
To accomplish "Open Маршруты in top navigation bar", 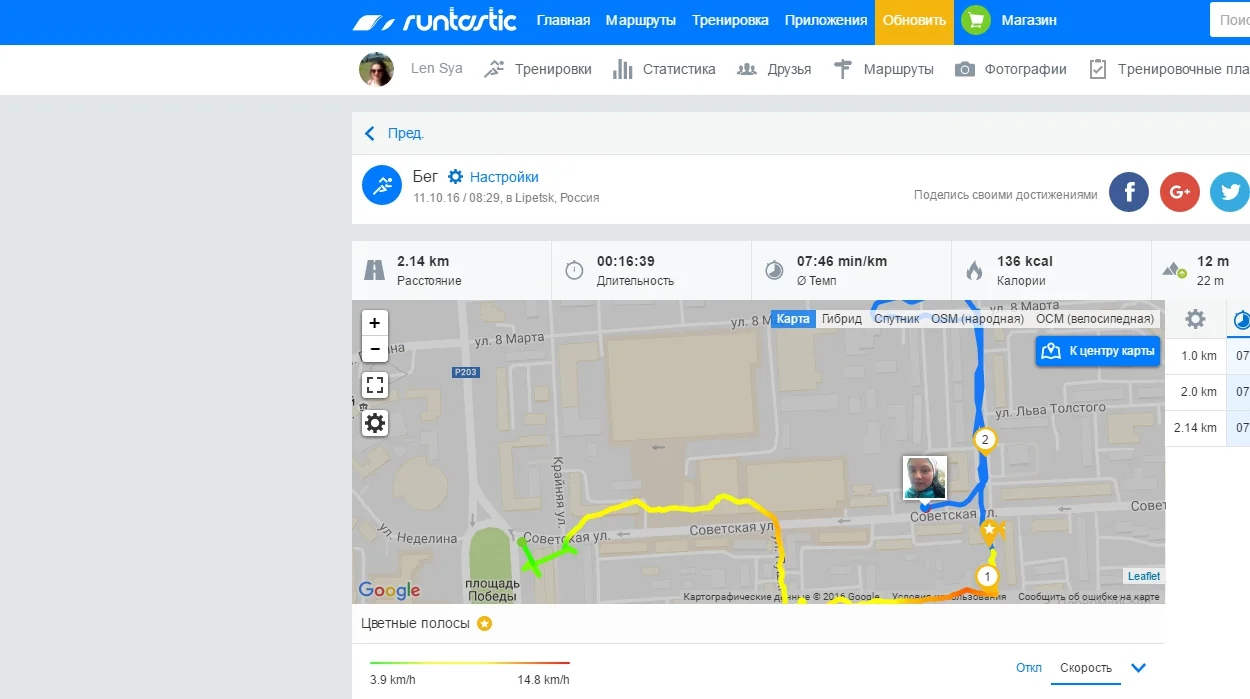I will (641, 21).
